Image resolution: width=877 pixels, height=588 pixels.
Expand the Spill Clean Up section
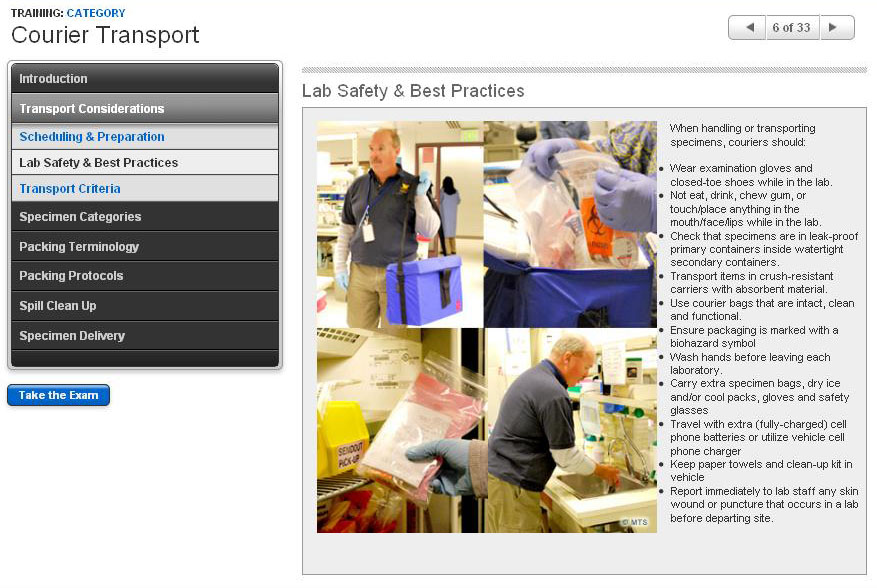pyautogui.click(x=144, y=306)
